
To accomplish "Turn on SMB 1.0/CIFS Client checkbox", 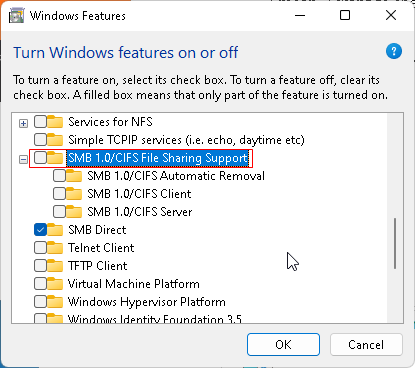I will click(59, 194).
